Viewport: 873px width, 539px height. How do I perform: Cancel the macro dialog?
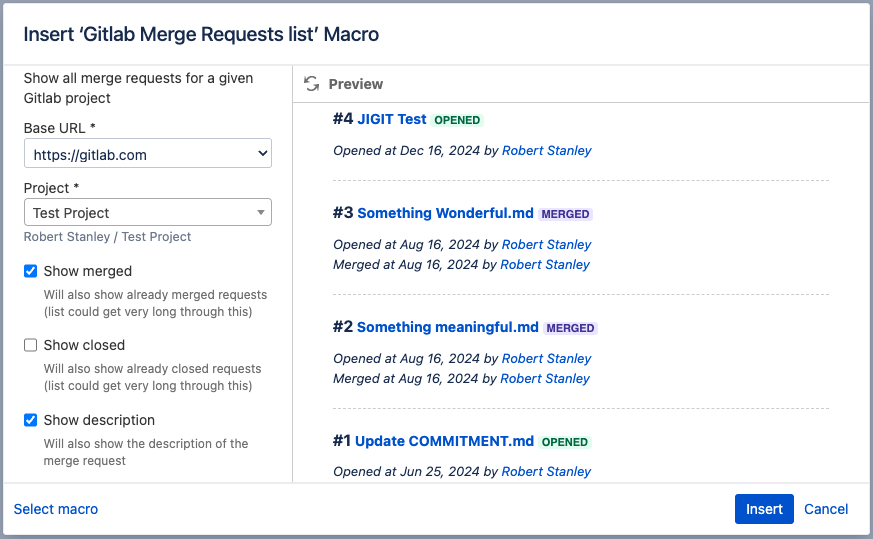826,509
